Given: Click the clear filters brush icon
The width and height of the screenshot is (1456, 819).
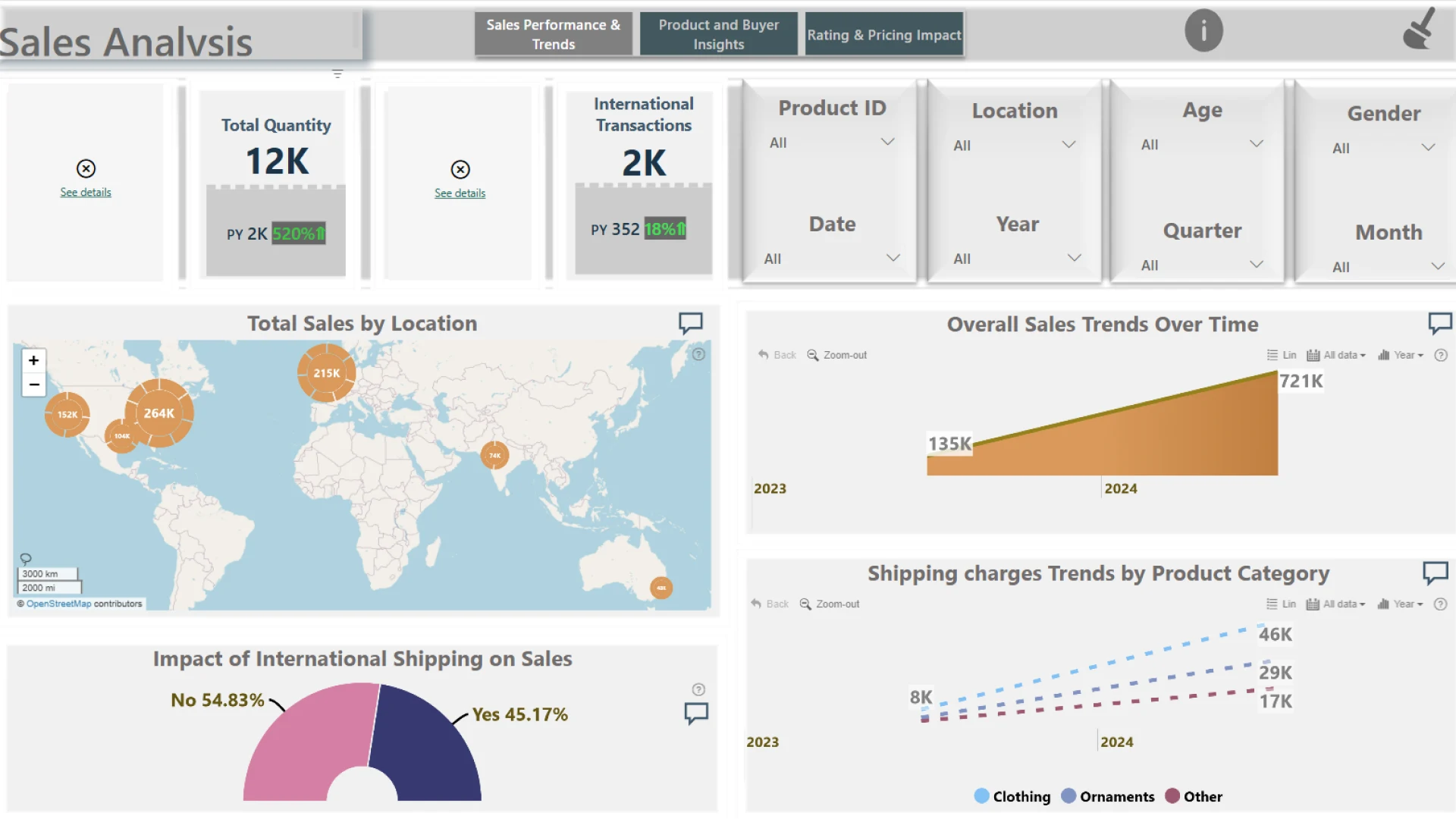Looking at the screenshot, I should point(1419,29).
